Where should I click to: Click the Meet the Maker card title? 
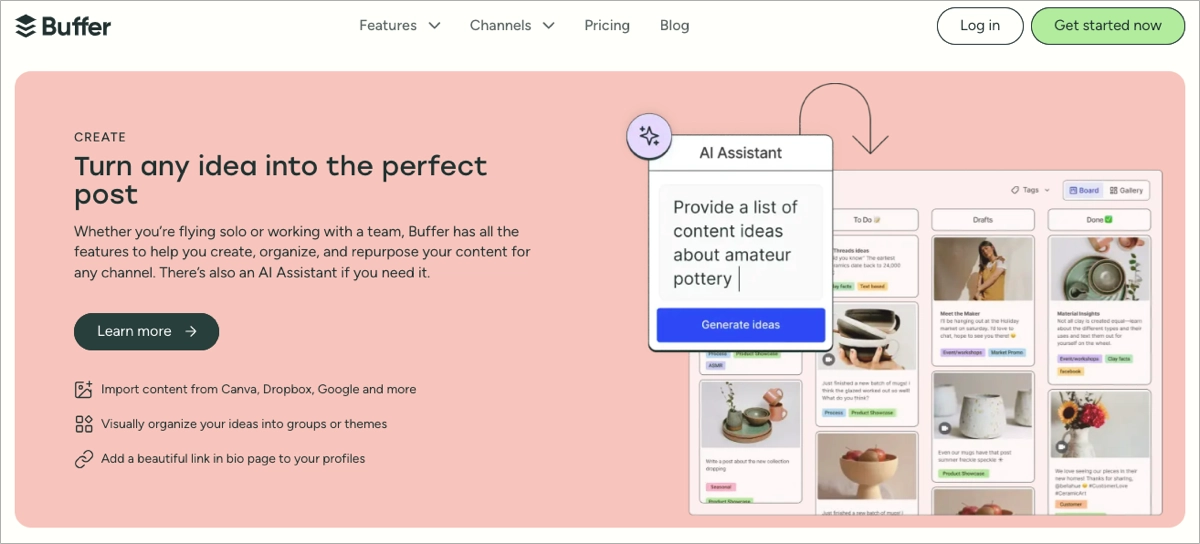(x=959, y=313)
